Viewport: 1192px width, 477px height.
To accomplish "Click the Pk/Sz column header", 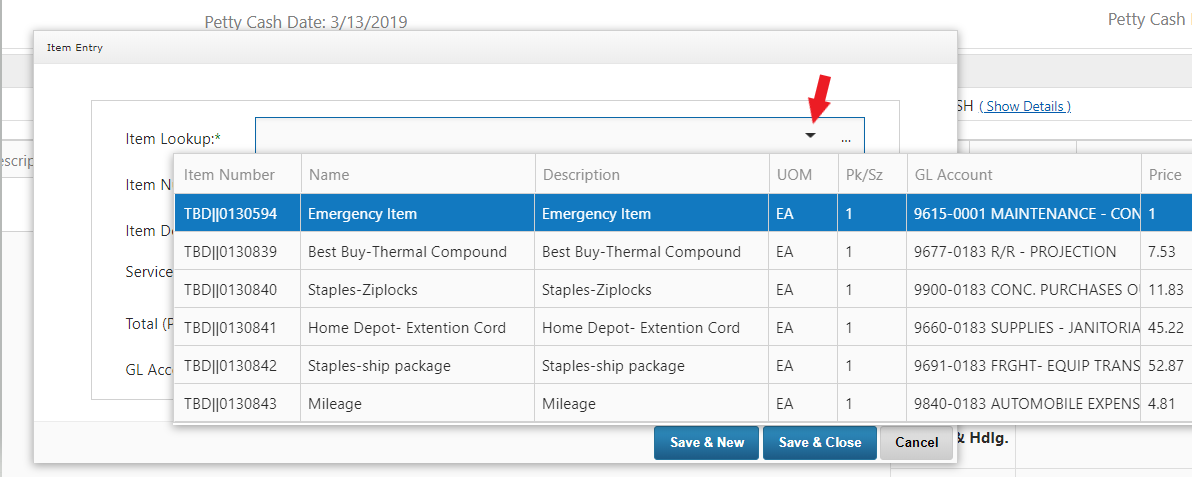I will (863, 174).
